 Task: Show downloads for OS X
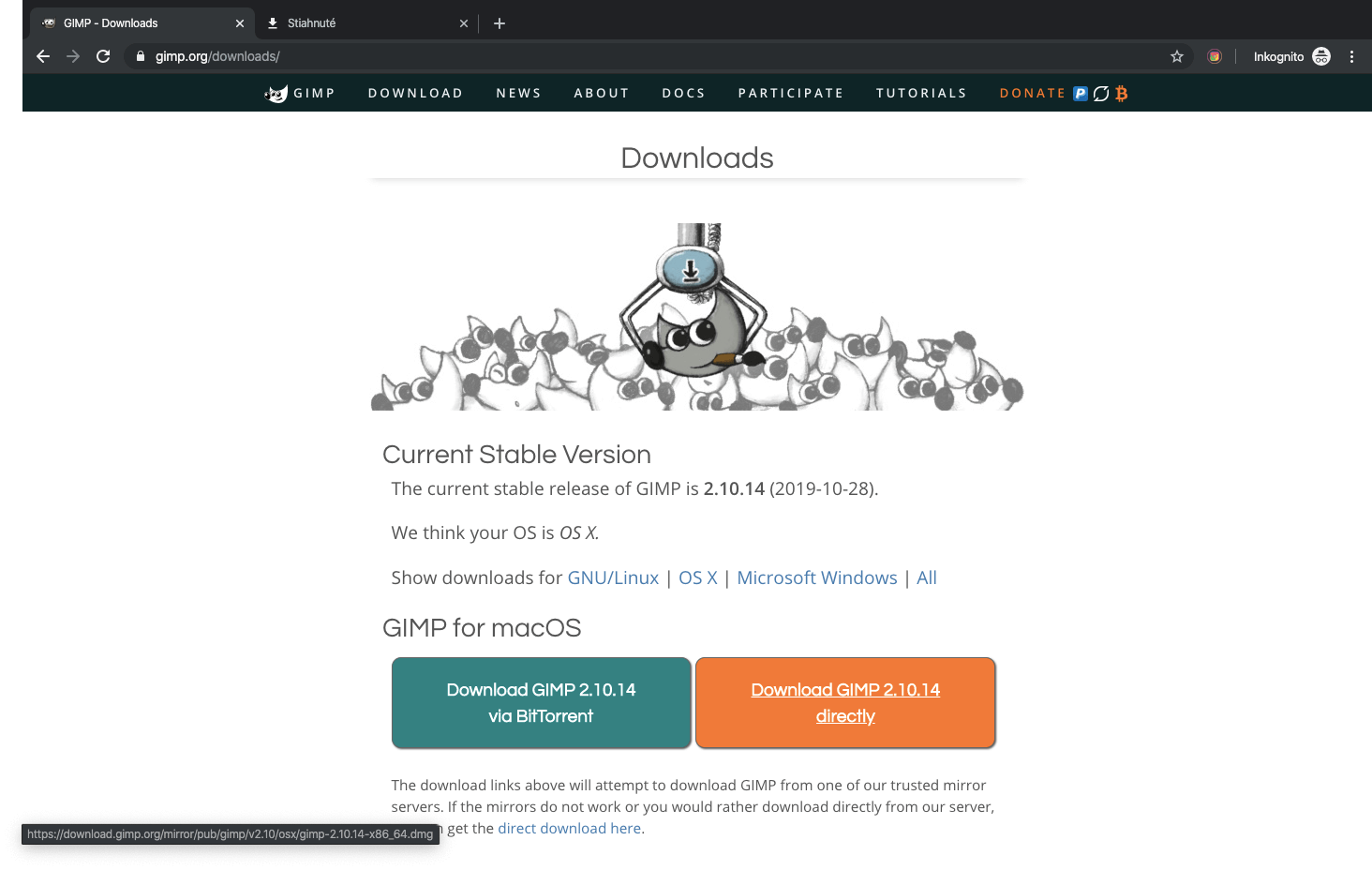(x=698, y=577)
